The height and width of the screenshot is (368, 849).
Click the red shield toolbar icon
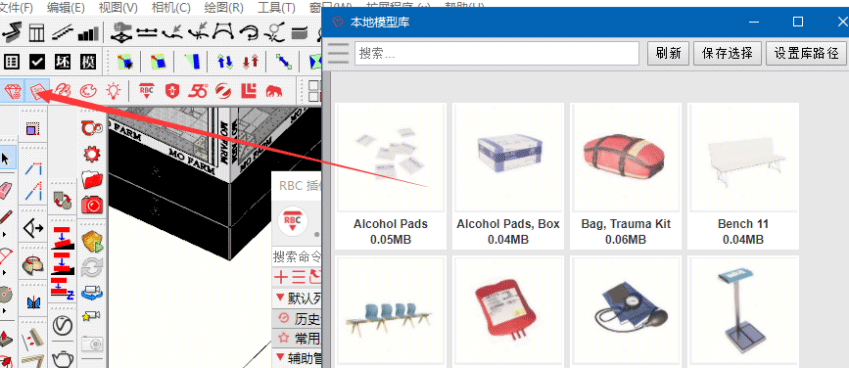point(172,90)
